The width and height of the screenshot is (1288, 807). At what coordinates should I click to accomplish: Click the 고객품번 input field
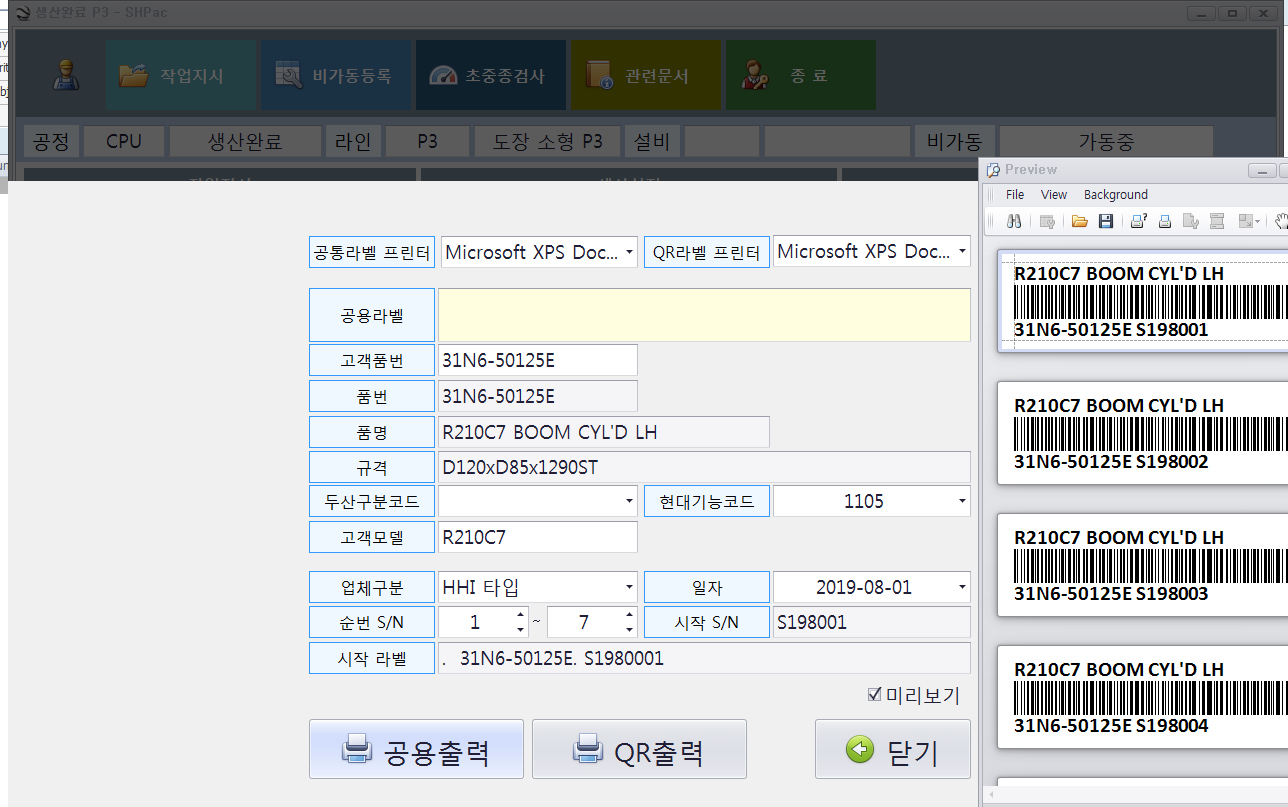(x=538, y=360)
